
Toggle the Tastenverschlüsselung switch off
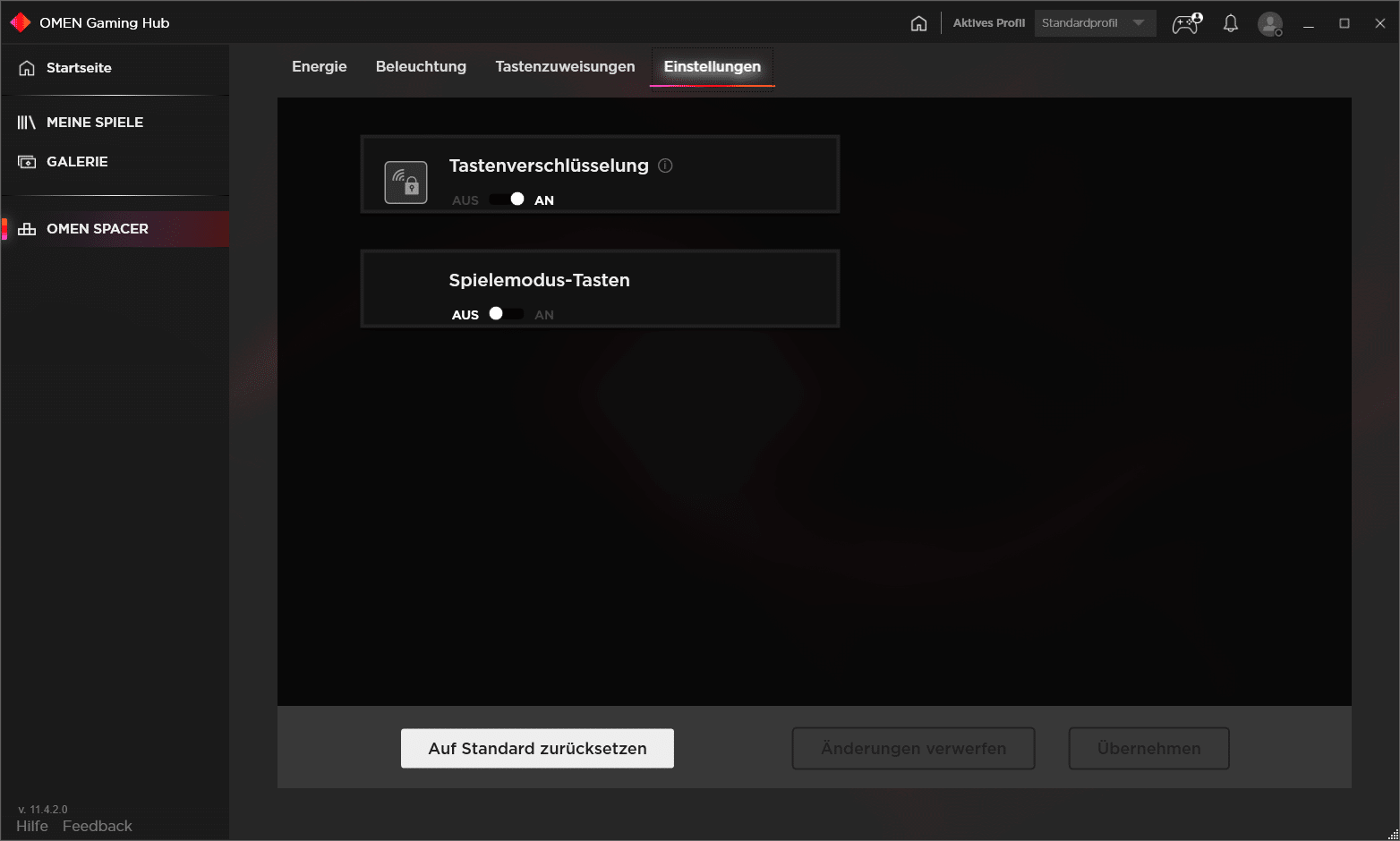coord(507,200)
